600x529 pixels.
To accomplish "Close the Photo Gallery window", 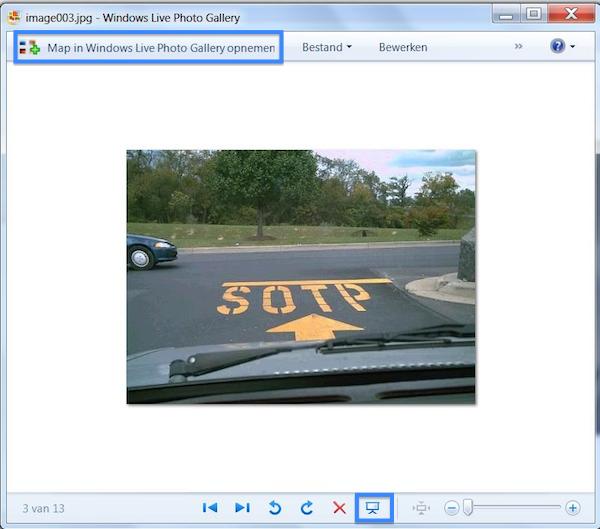I will 571,15.
